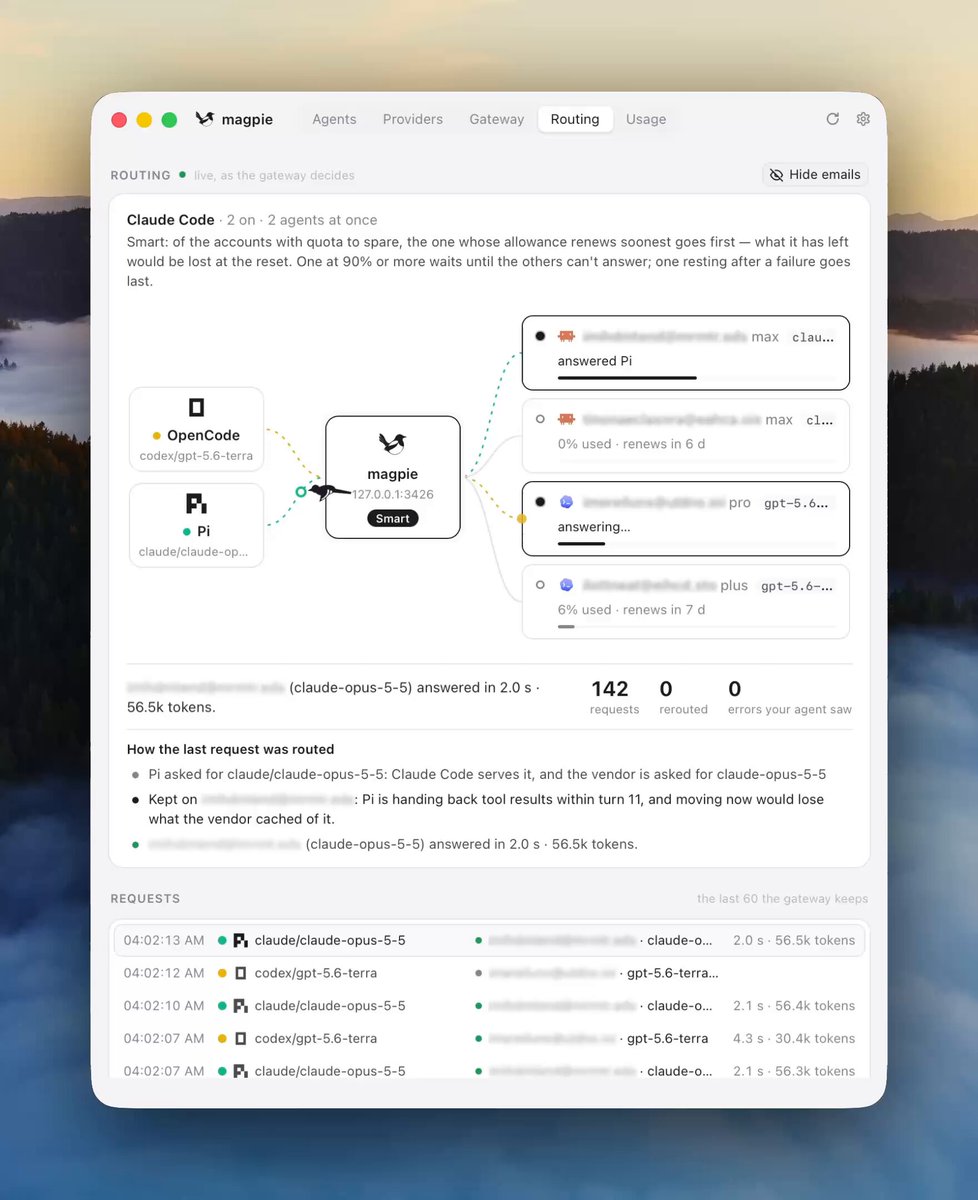
Task: Click hollow dot in '6% used' card
Action: [x=540, y=586]
